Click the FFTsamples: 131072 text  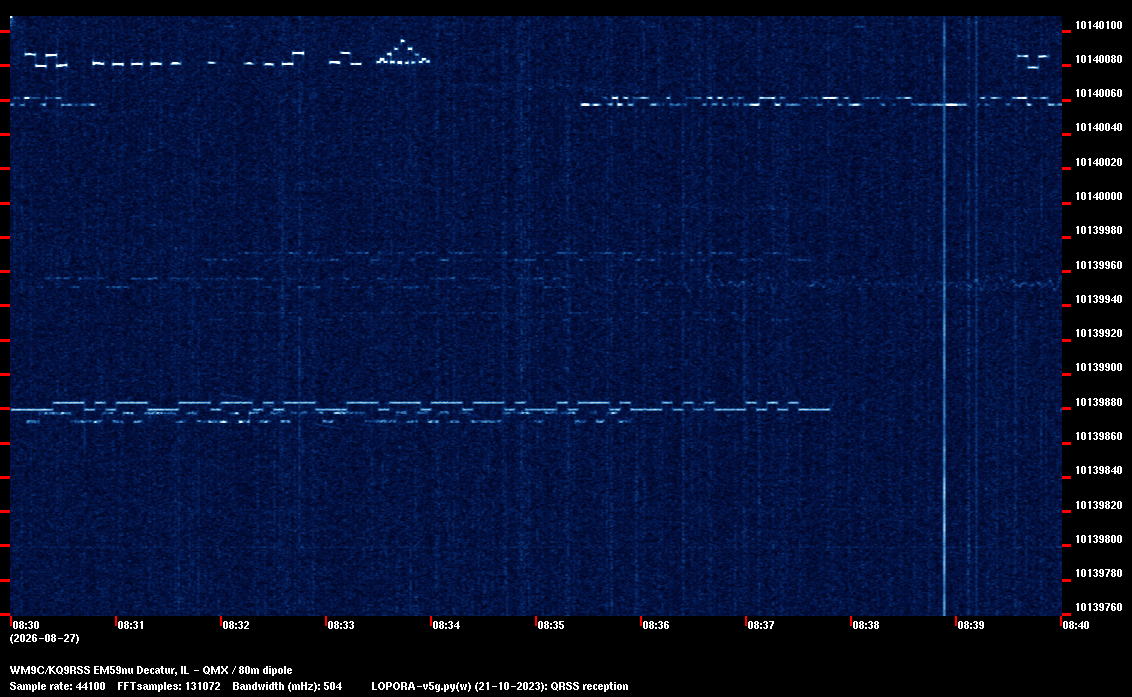[169, 686]
